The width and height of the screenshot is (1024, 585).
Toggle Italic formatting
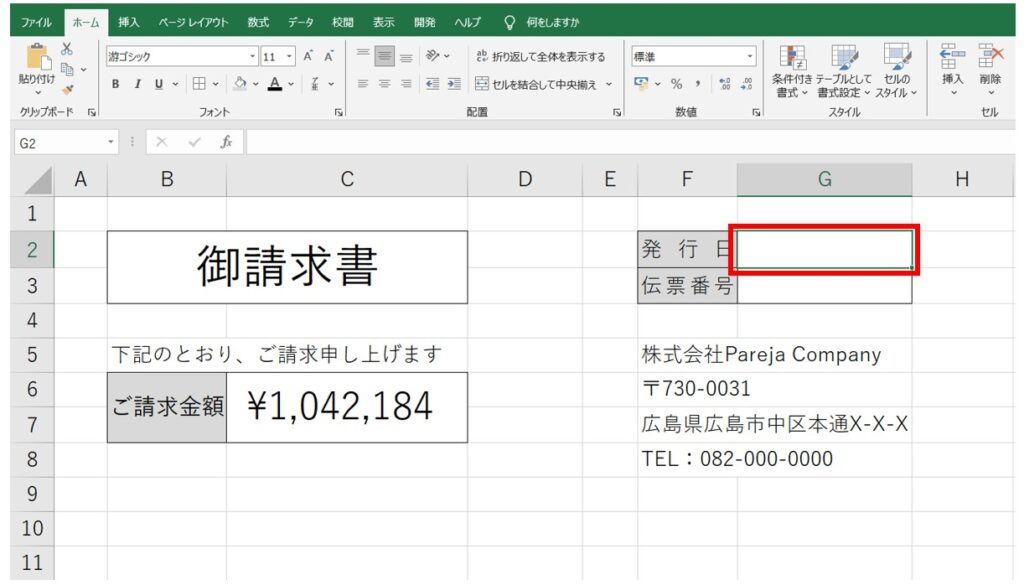point(137,84)
